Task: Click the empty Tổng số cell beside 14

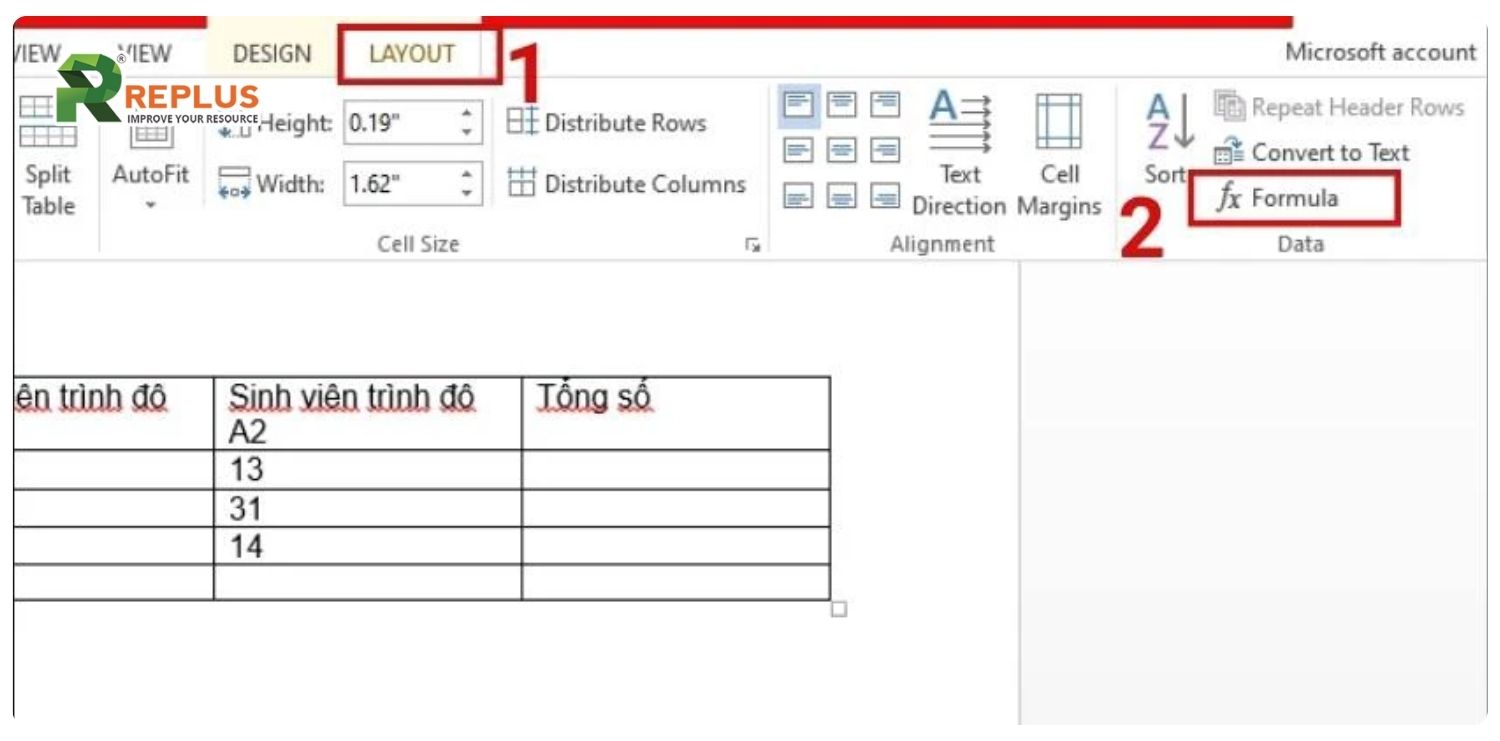Action: coord(676,546)
